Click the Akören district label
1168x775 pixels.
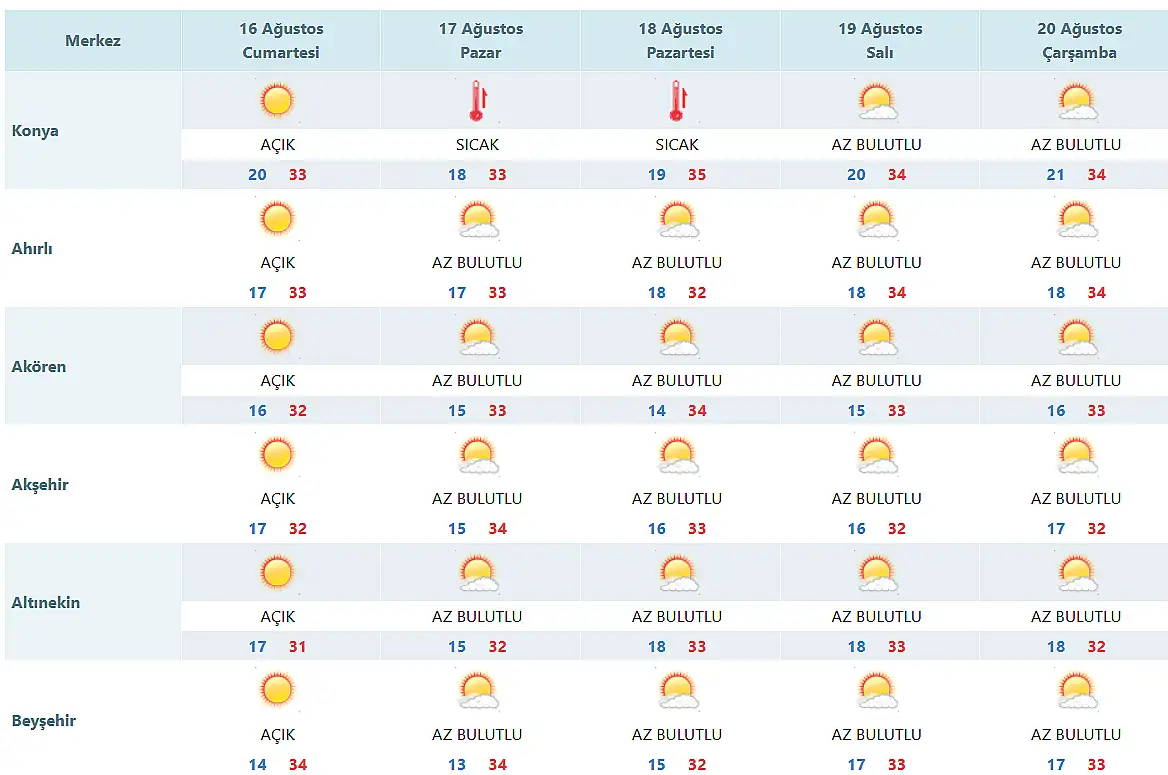[x=39, y=367]
